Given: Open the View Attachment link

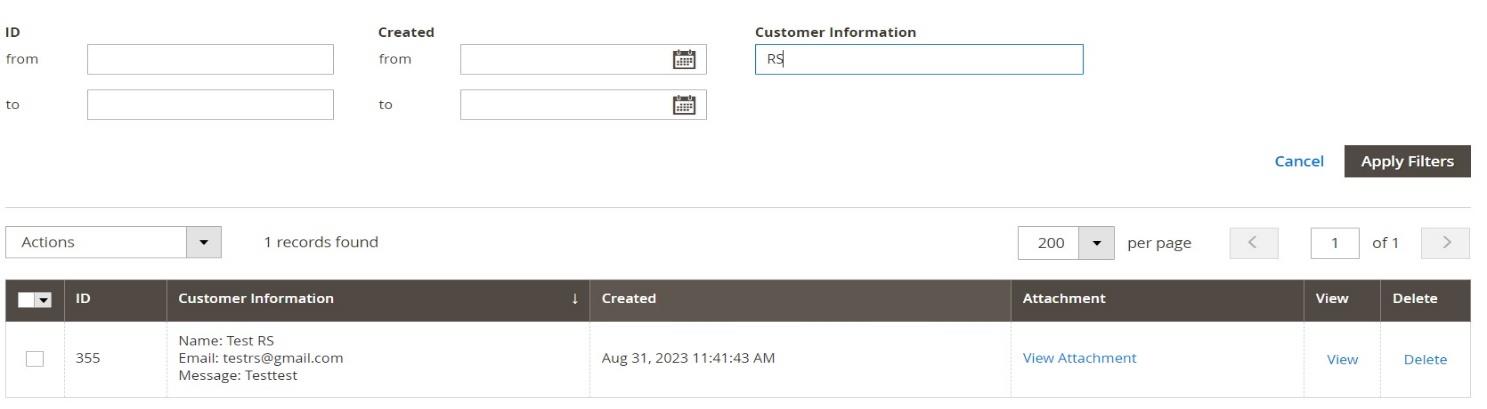Looking at the screenshot, I should point(1079,358).
